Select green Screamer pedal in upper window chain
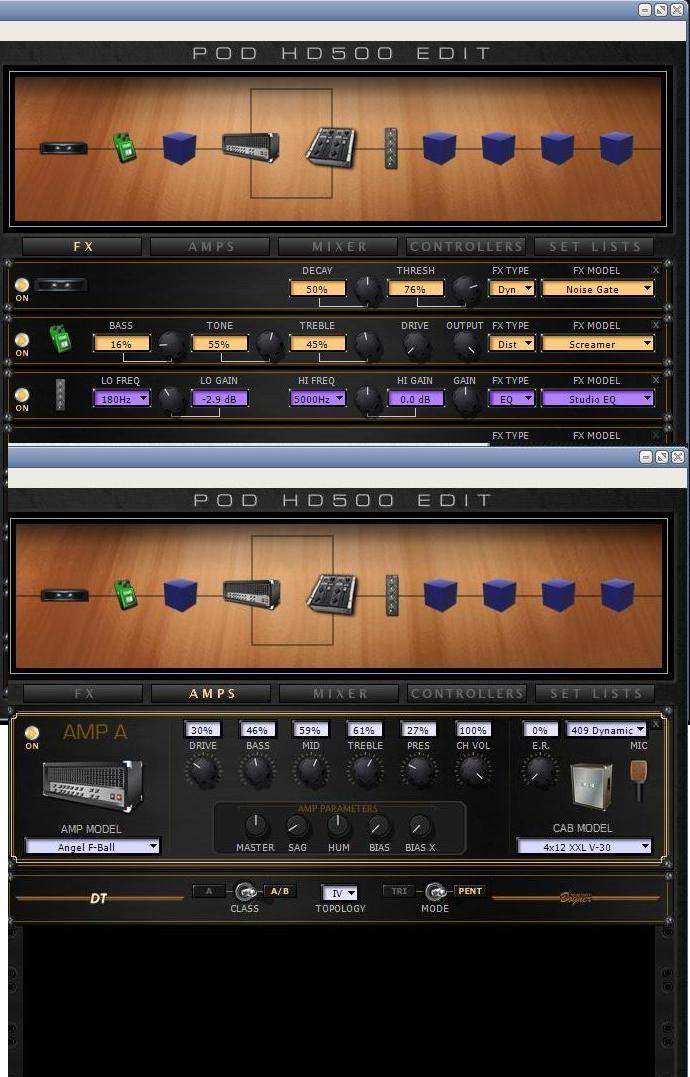Image resolution: width=690 pixels, height=1077 pixels. (x=124, y=148)
